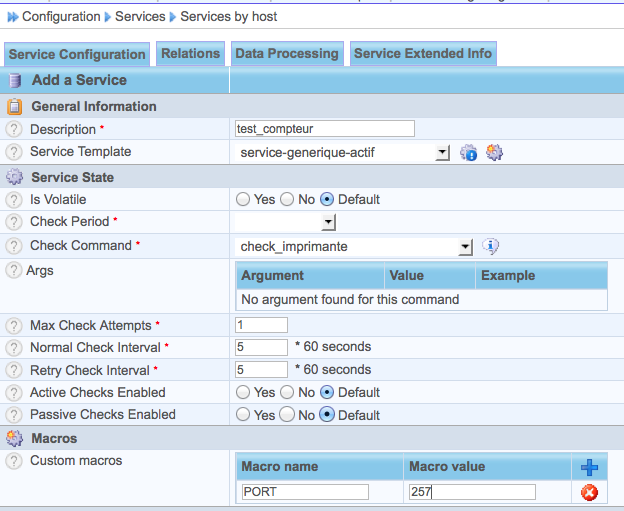The height and width of the screenshot is (511, 624).
Task: Delete the PORT macro with the red X icon
Action: coord(589,492)
